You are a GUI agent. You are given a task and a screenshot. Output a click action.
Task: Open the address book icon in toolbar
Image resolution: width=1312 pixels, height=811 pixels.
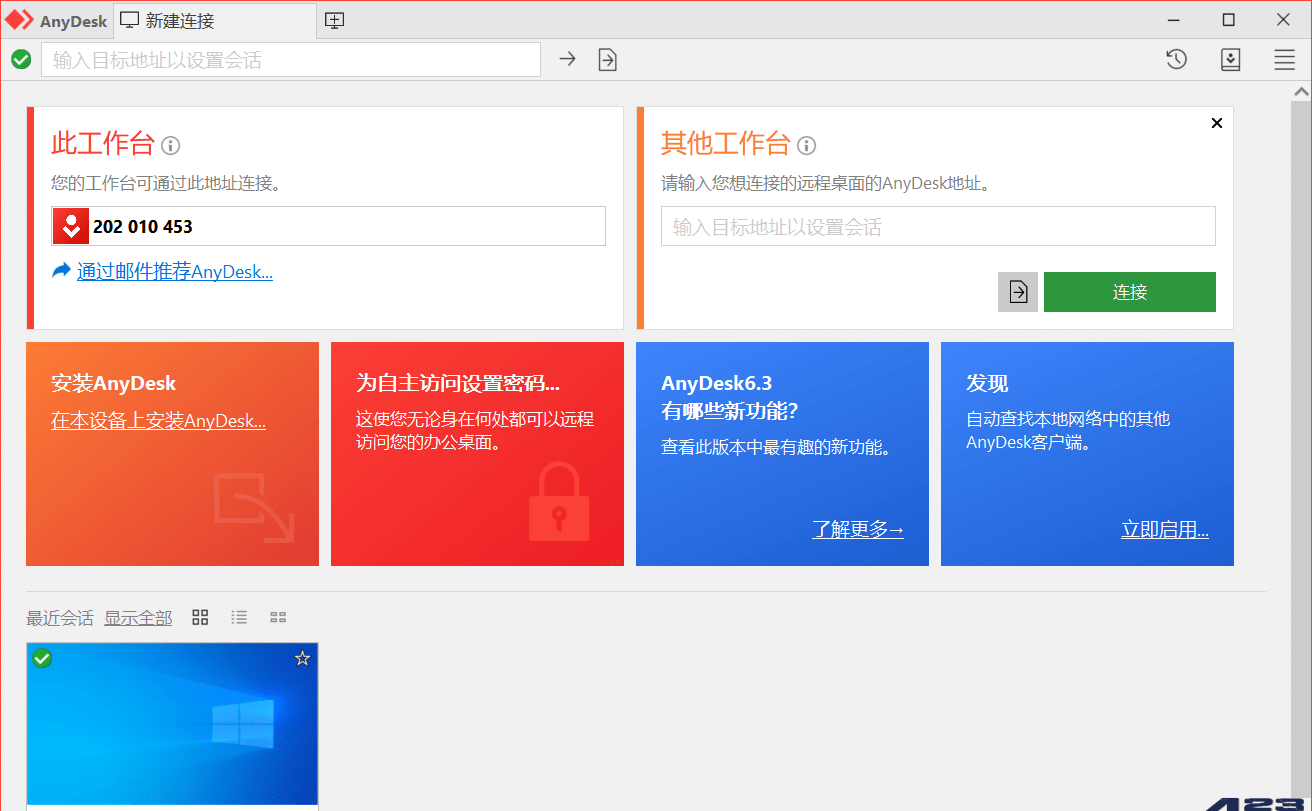[x=1231, y=60]
